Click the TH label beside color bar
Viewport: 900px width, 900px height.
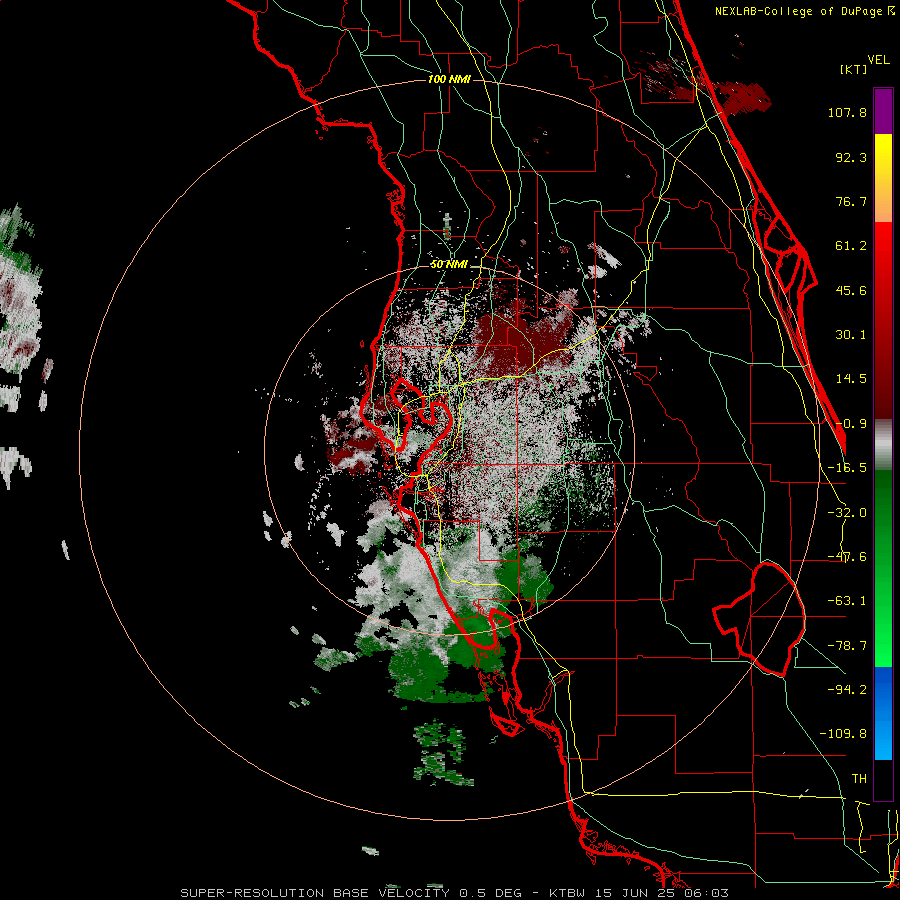[859, 779]
